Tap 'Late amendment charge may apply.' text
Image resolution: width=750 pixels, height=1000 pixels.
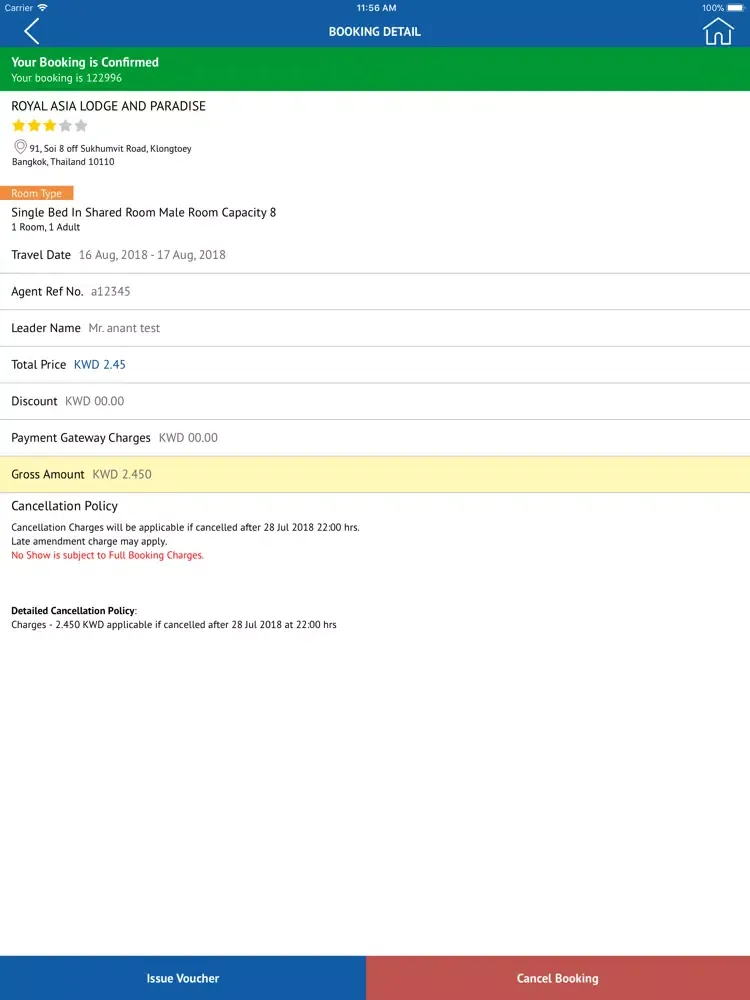pyautogui.click(x=89, y=541)
